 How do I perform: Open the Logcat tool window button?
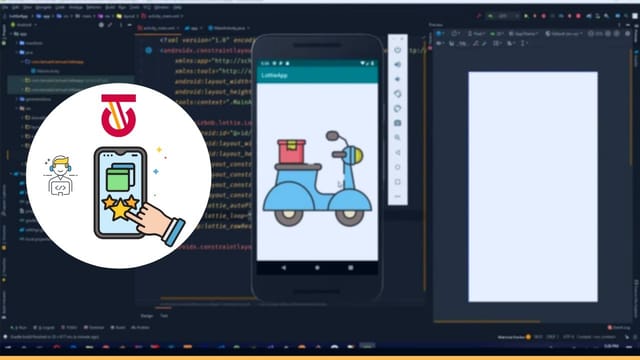point(44,328)
